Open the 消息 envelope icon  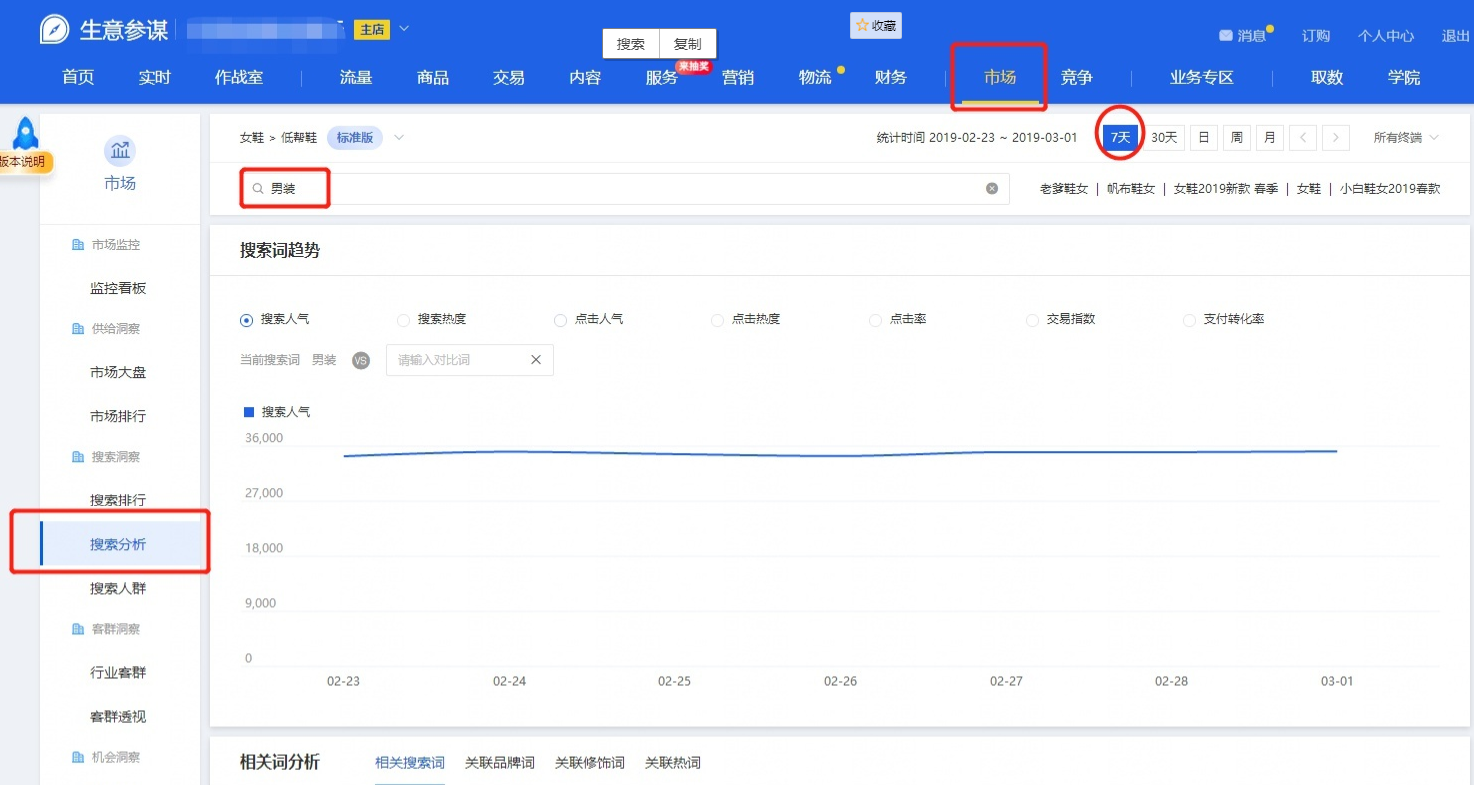pyautogui.click(x=1225, y=36)
